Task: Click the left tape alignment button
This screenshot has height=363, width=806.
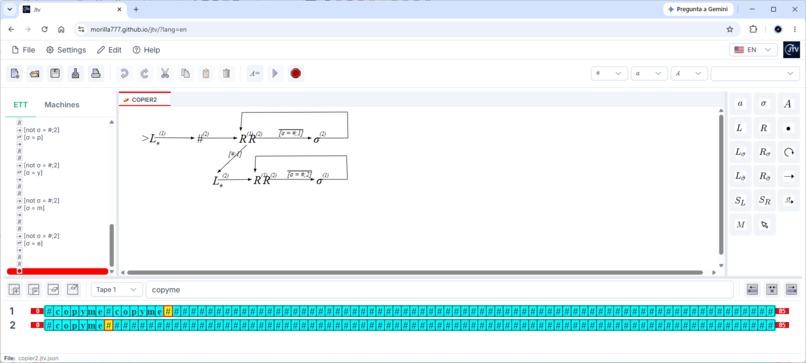Action: [752, 289]
